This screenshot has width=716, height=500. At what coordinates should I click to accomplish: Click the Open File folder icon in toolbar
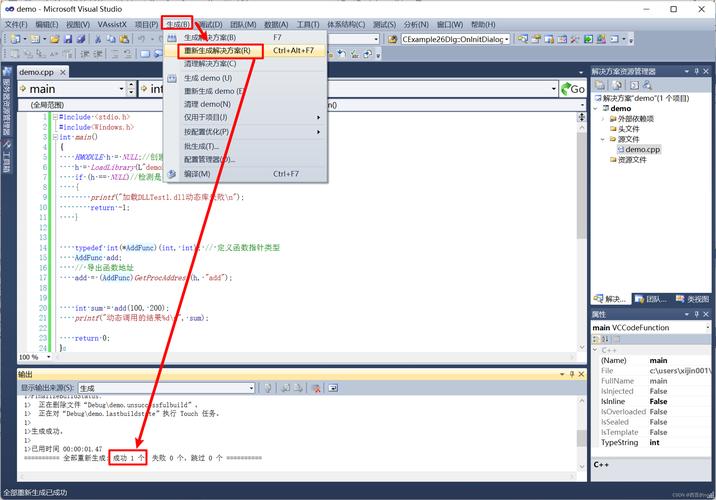[x=55, y=39]
